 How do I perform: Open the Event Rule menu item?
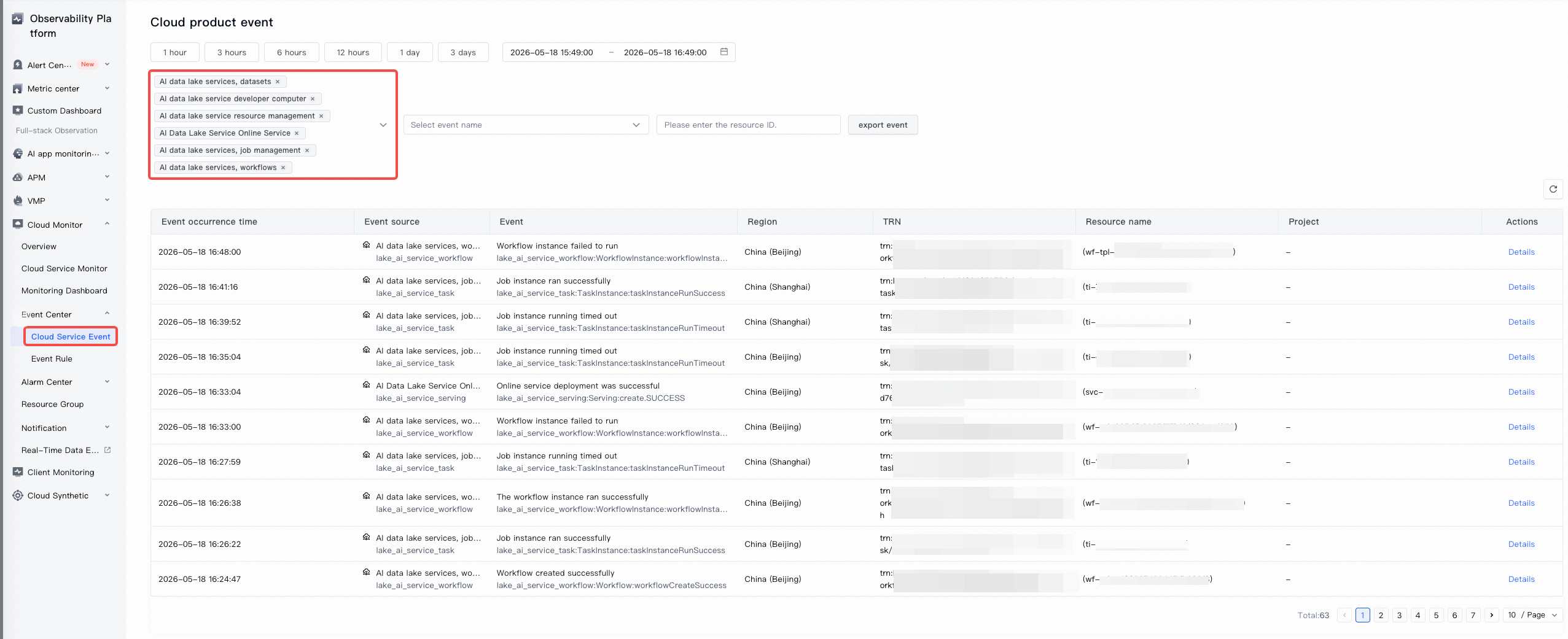click(x=52, y=359)
